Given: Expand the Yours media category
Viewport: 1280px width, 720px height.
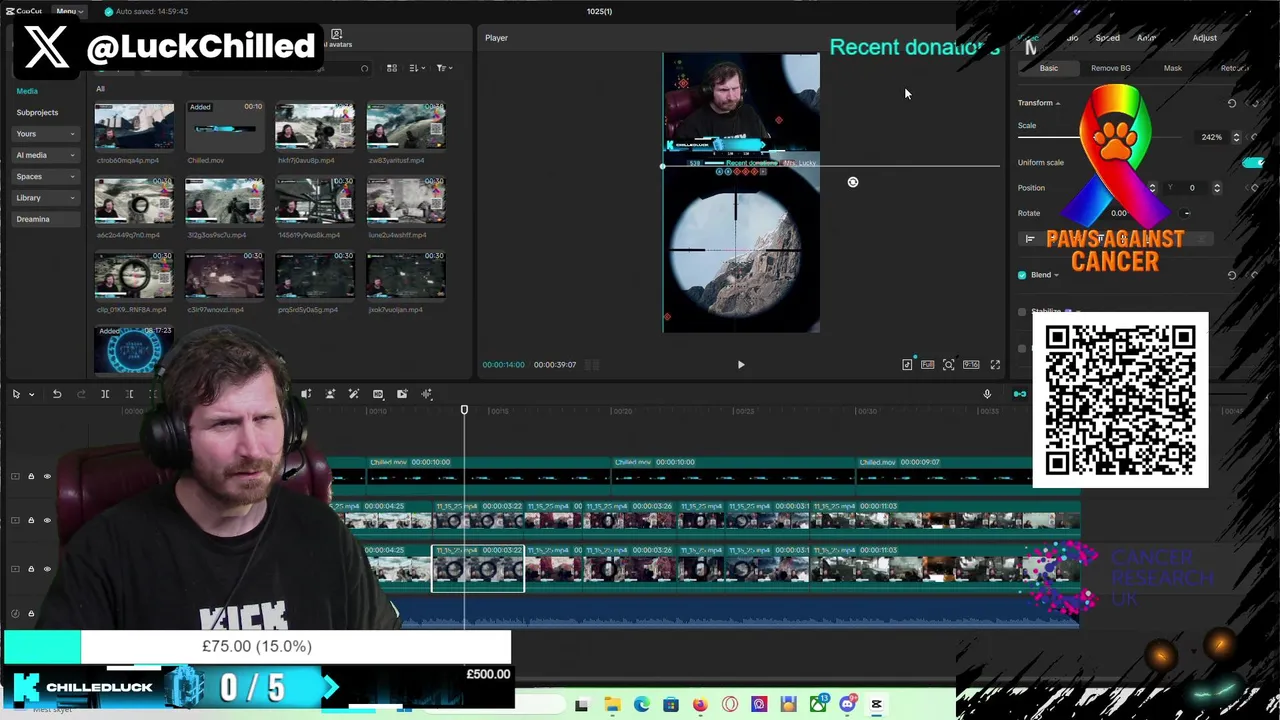Looking at the screenshot, I should [x=45, y=134].
